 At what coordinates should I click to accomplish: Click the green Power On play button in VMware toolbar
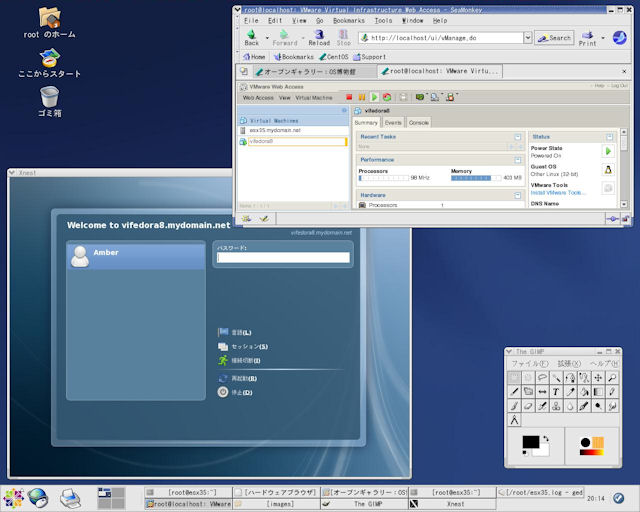pyautogui.click(x=374, y=97)
